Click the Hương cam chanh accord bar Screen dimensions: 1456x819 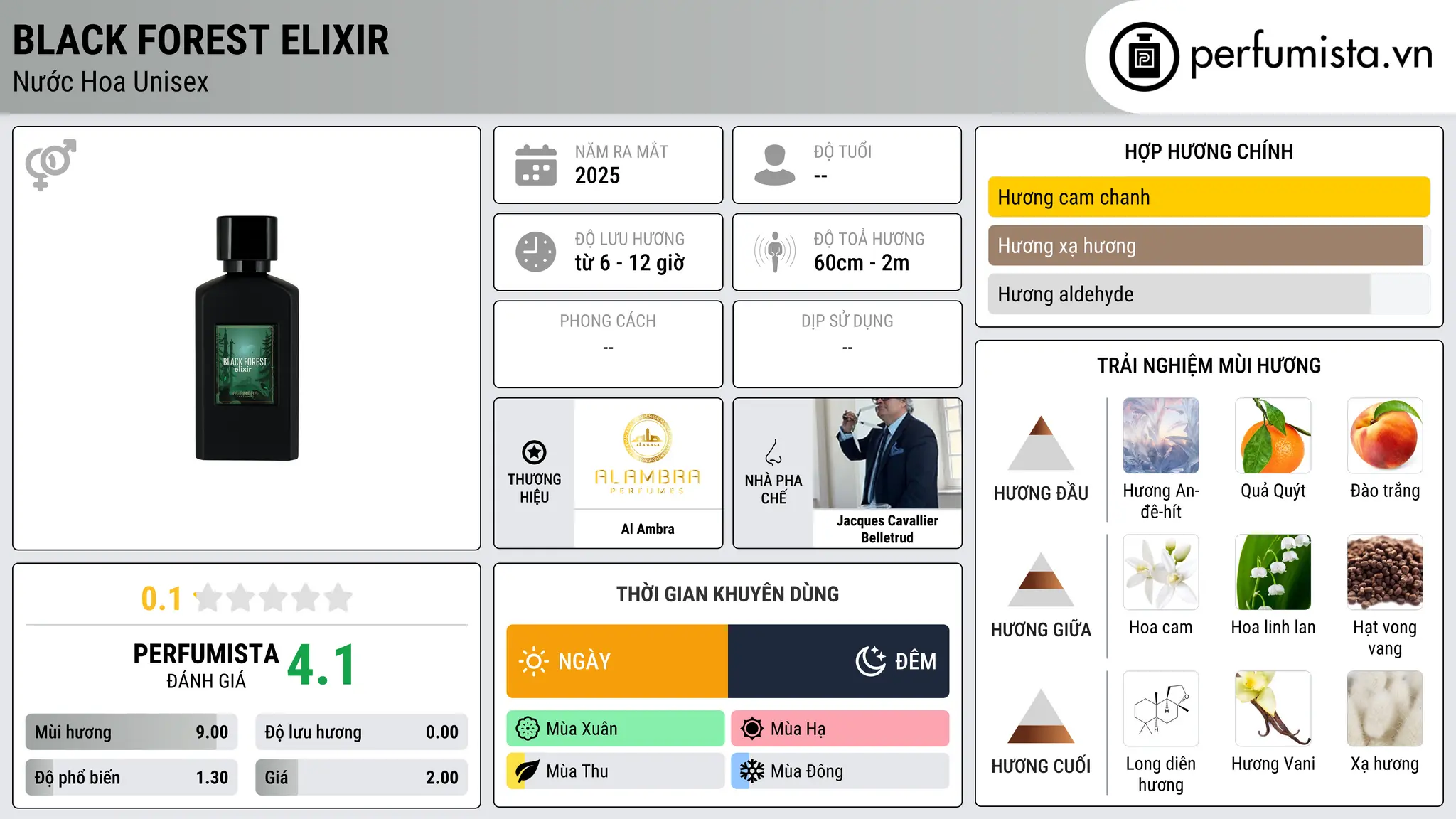(x=1209, y=197)
